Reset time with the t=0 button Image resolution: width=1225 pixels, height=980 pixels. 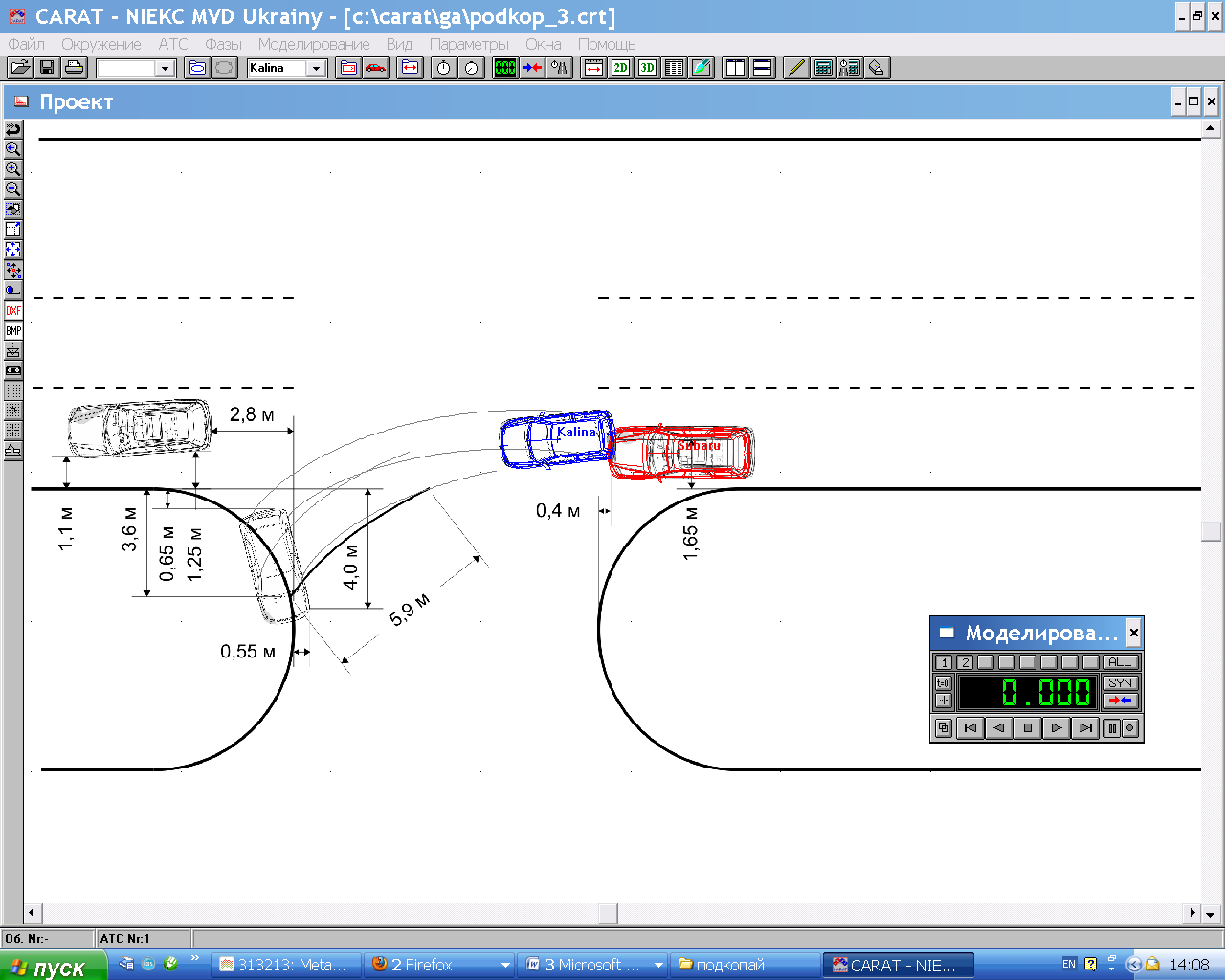[x=944, y=682]
